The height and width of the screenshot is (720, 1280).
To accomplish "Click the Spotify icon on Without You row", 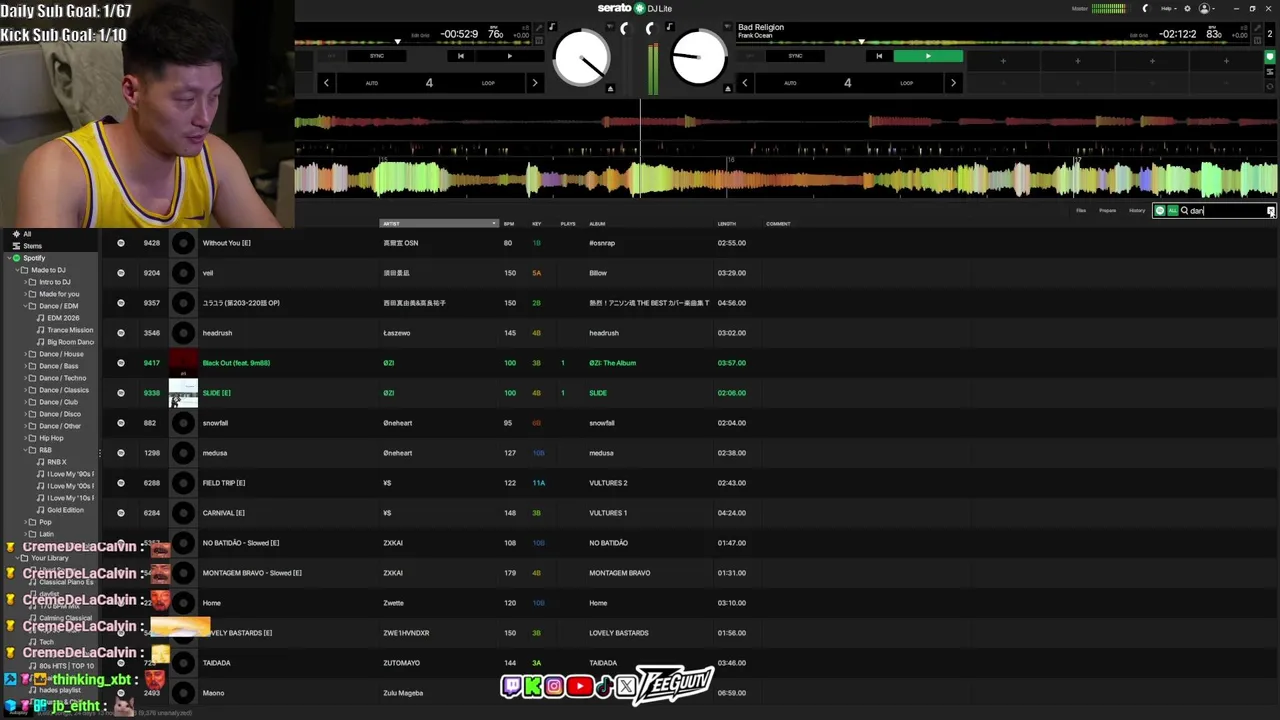I will 121,243.
